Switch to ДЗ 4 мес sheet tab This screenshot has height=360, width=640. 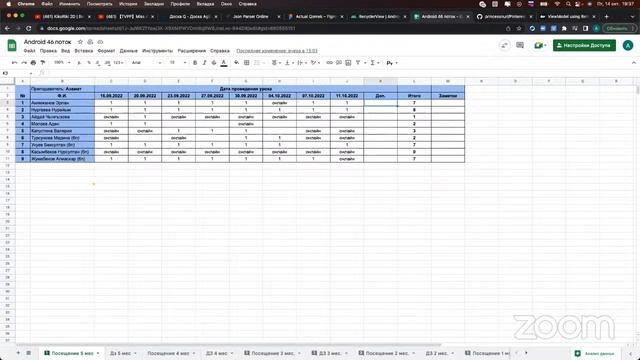click(216, 353)
